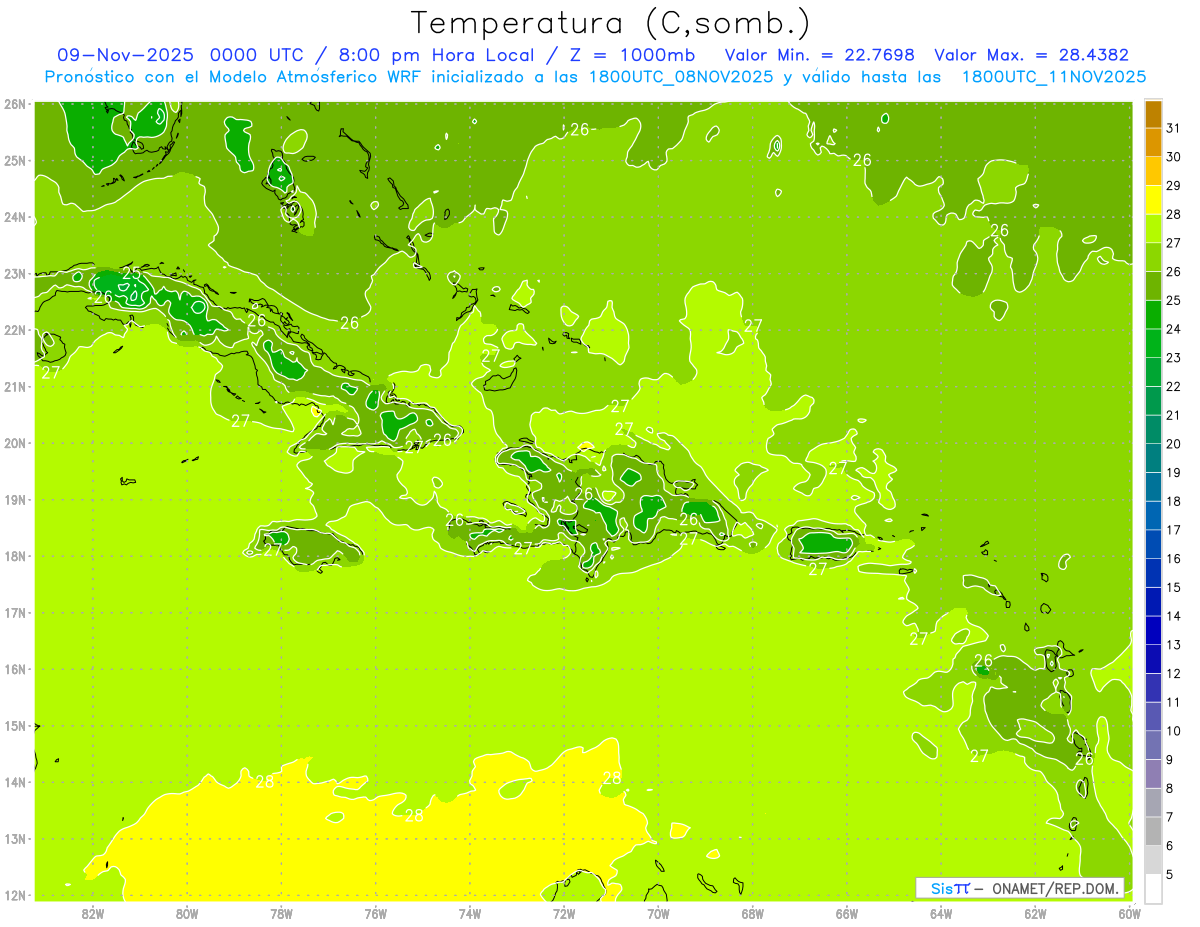Click the longitude axis label "60W"
1200x927 pixels.
[1129, 913]
